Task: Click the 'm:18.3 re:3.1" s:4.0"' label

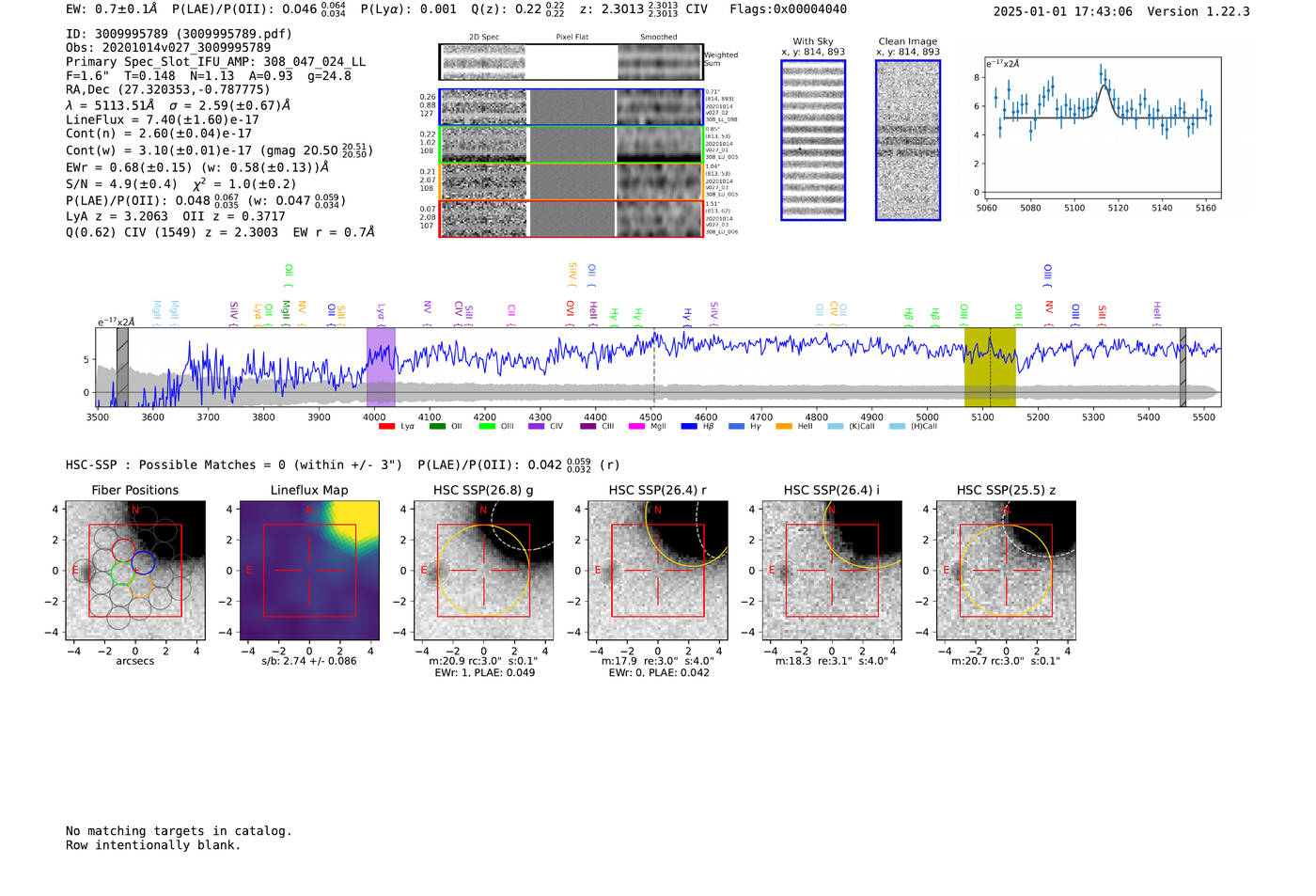Action: 832,661
